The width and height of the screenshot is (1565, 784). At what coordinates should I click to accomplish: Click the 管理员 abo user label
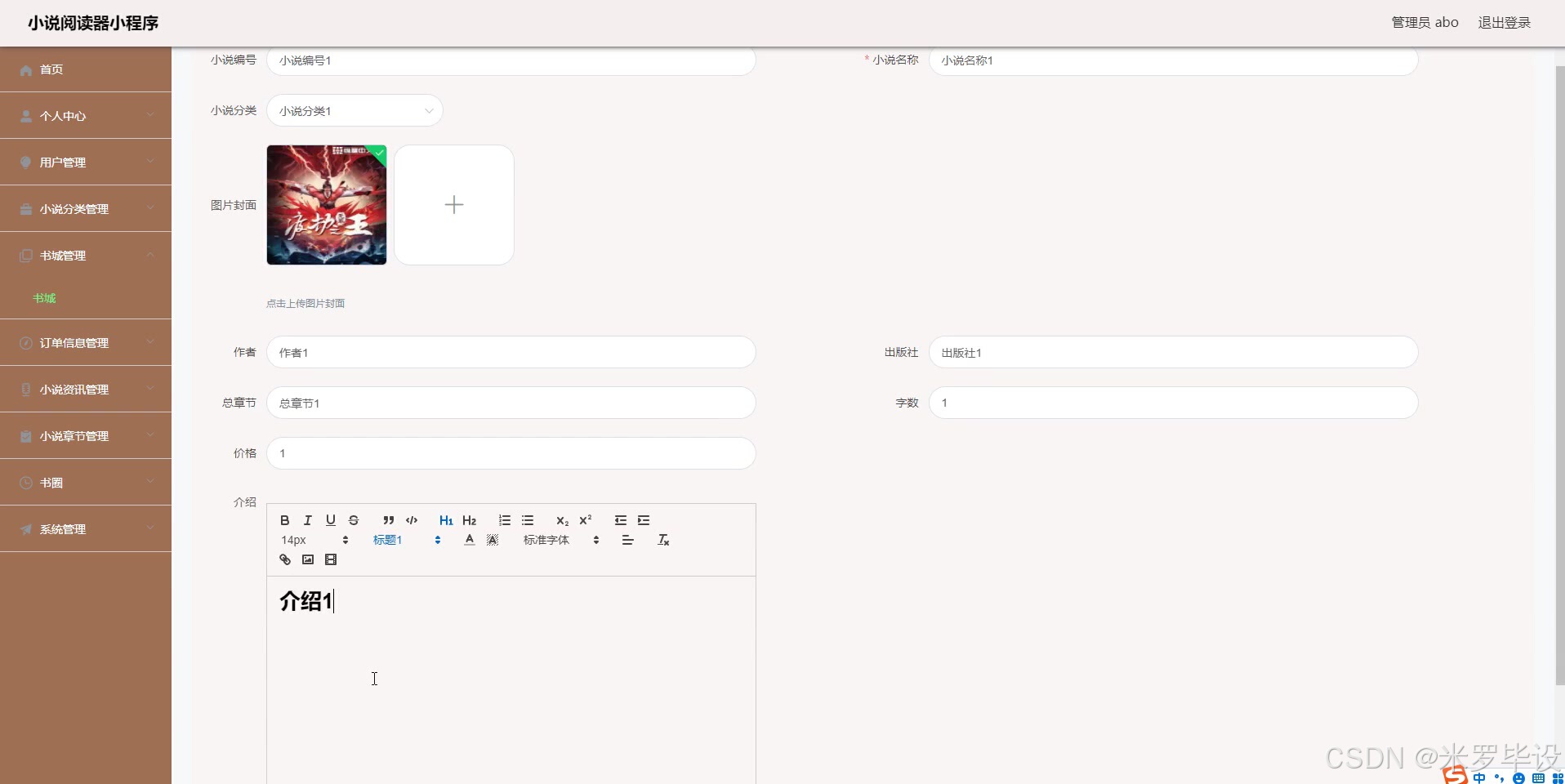pos(1425,23)
